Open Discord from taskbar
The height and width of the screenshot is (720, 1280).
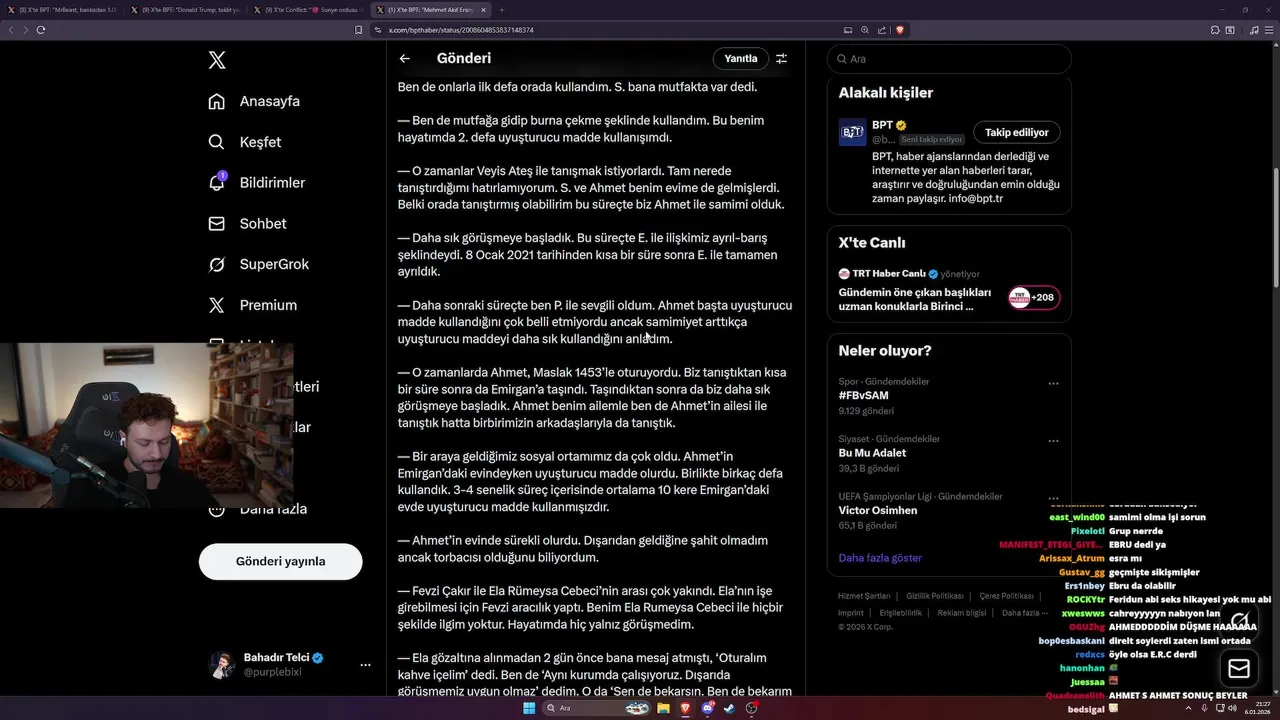pos(708,708)
